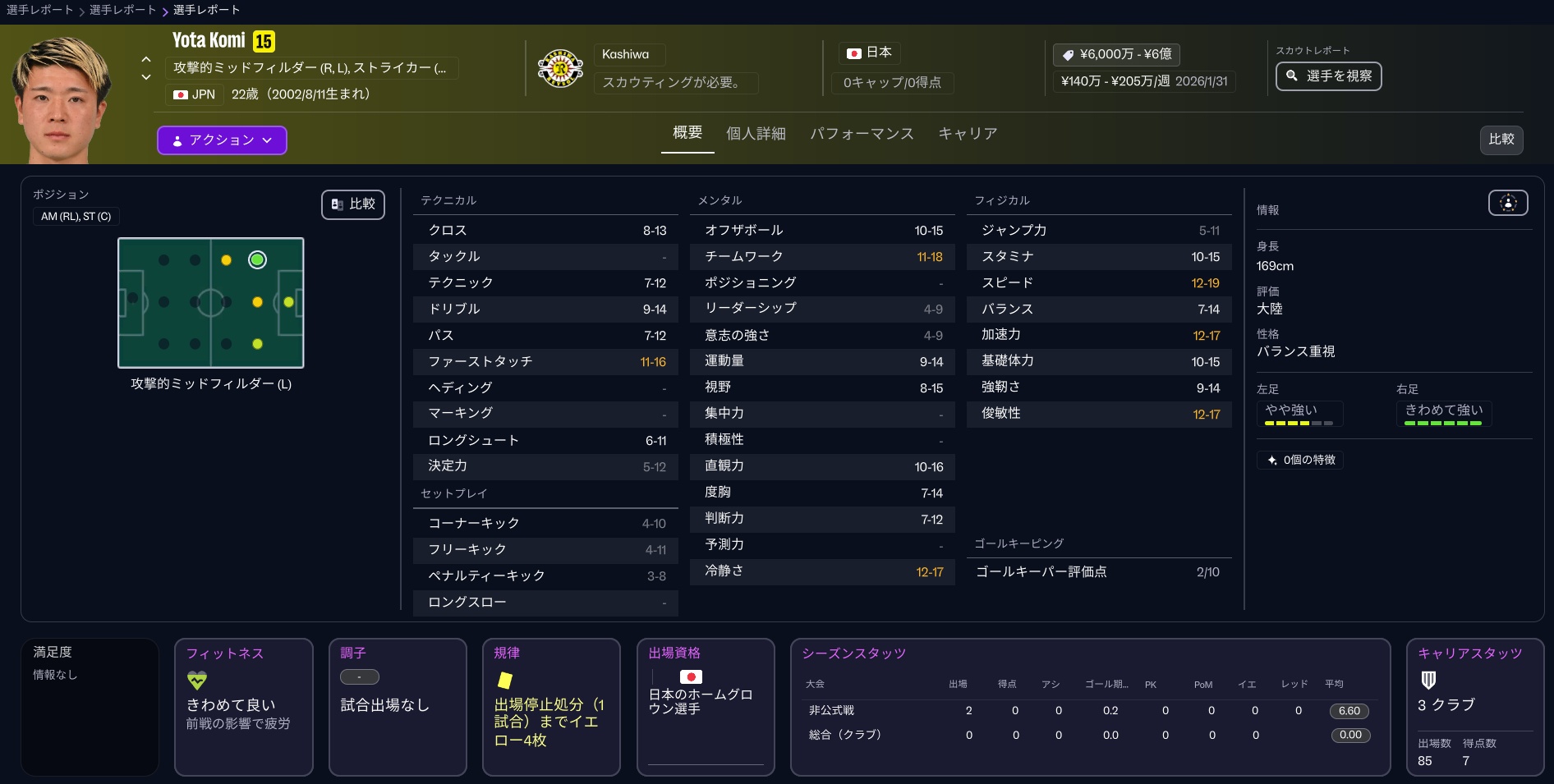Screen dimensions: 1554x784
Task: Click the Kashiwa club crest icon
Action: pos(560,69)
